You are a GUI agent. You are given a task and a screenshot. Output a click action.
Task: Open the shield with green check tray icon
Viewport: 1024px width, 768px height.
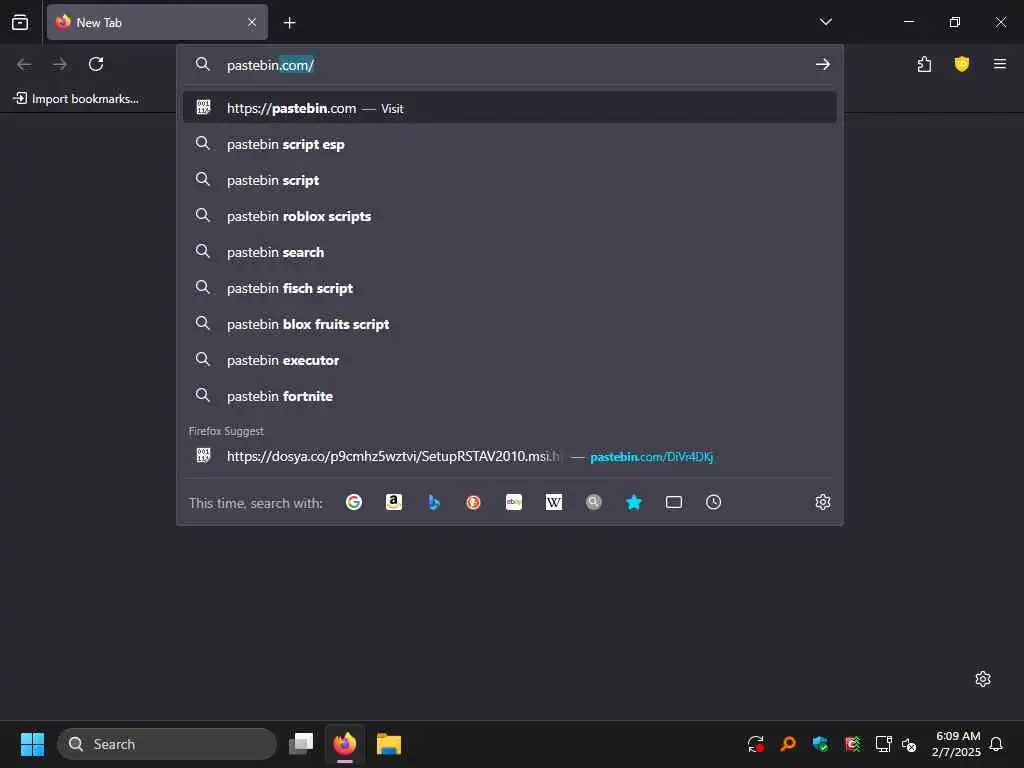click(820, 744)
